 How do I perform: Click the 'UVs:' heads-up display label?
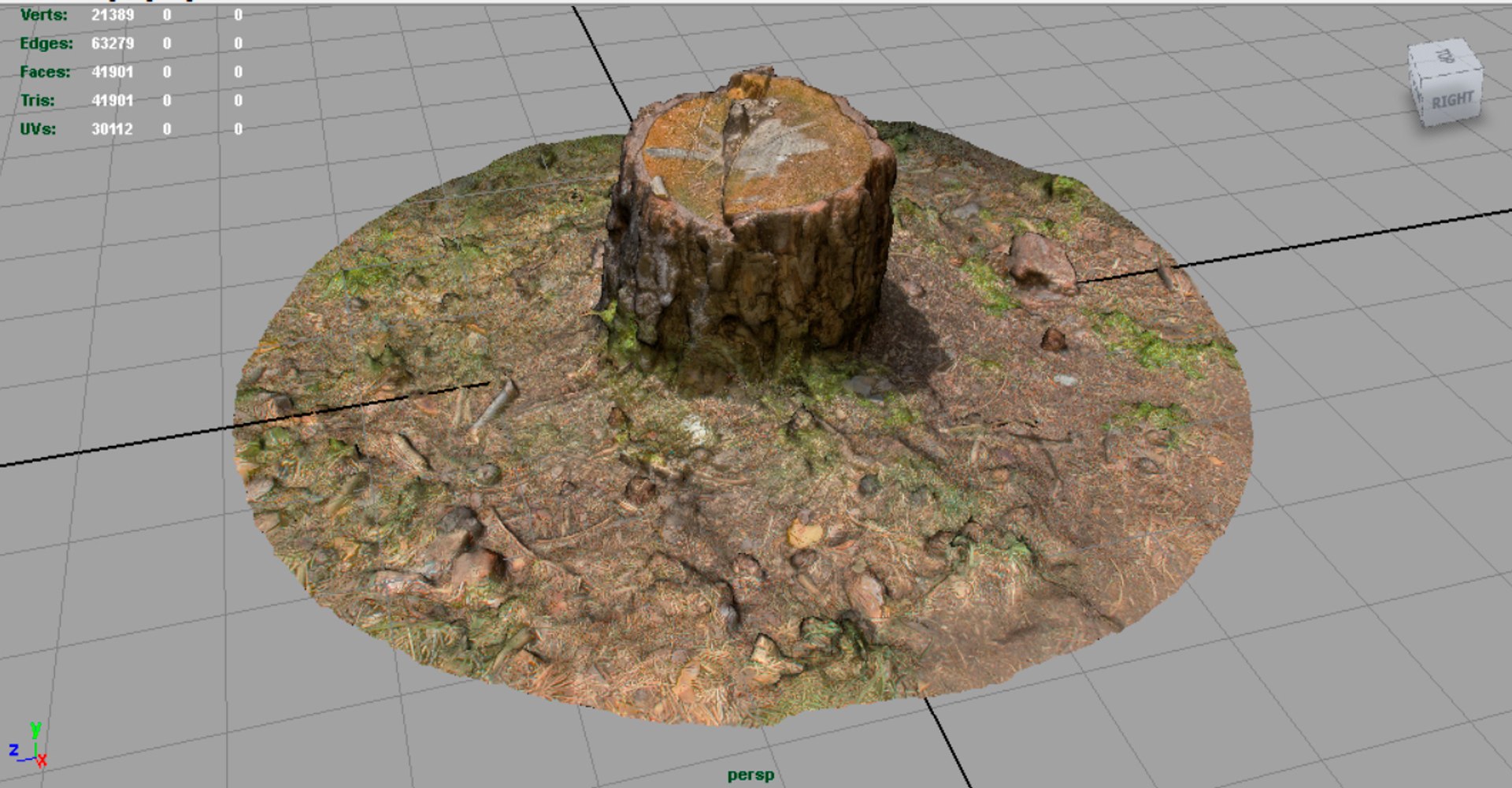click(38, 128)
